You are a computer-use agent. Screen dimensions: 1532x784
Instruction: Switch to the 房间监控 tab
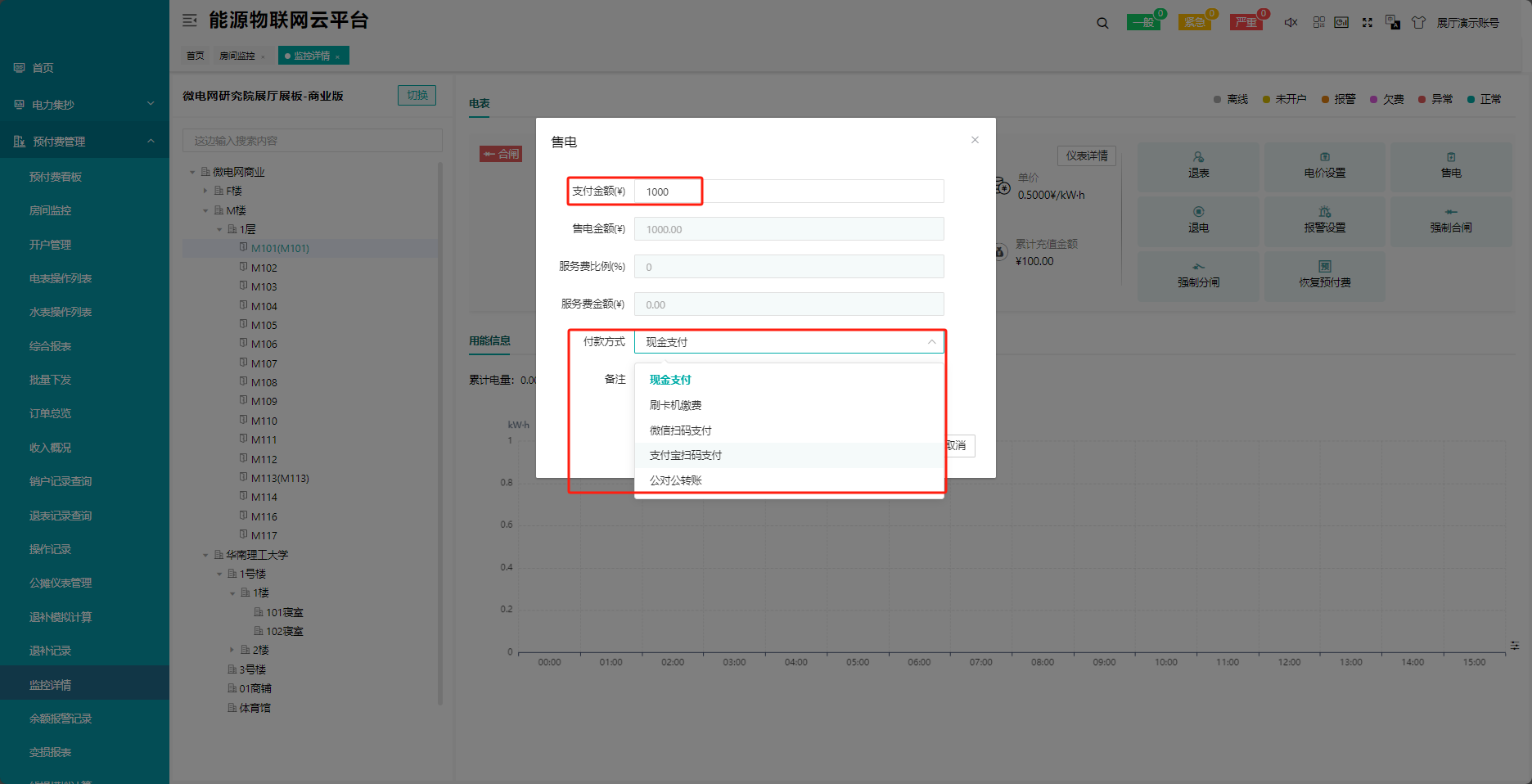(x=237, y=56)
